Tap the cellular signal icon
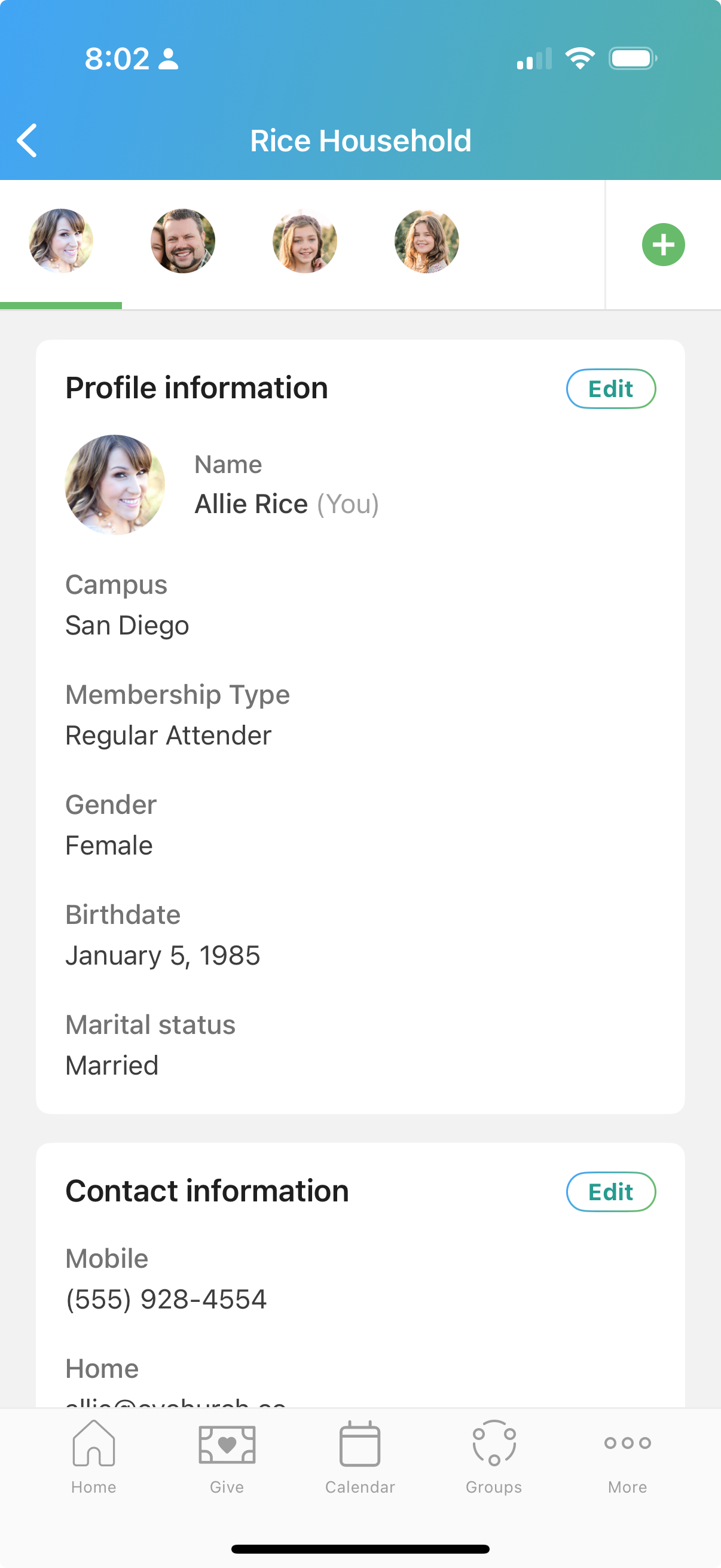The height and width of the screenshot is (1568, 721). click(534, 59)
